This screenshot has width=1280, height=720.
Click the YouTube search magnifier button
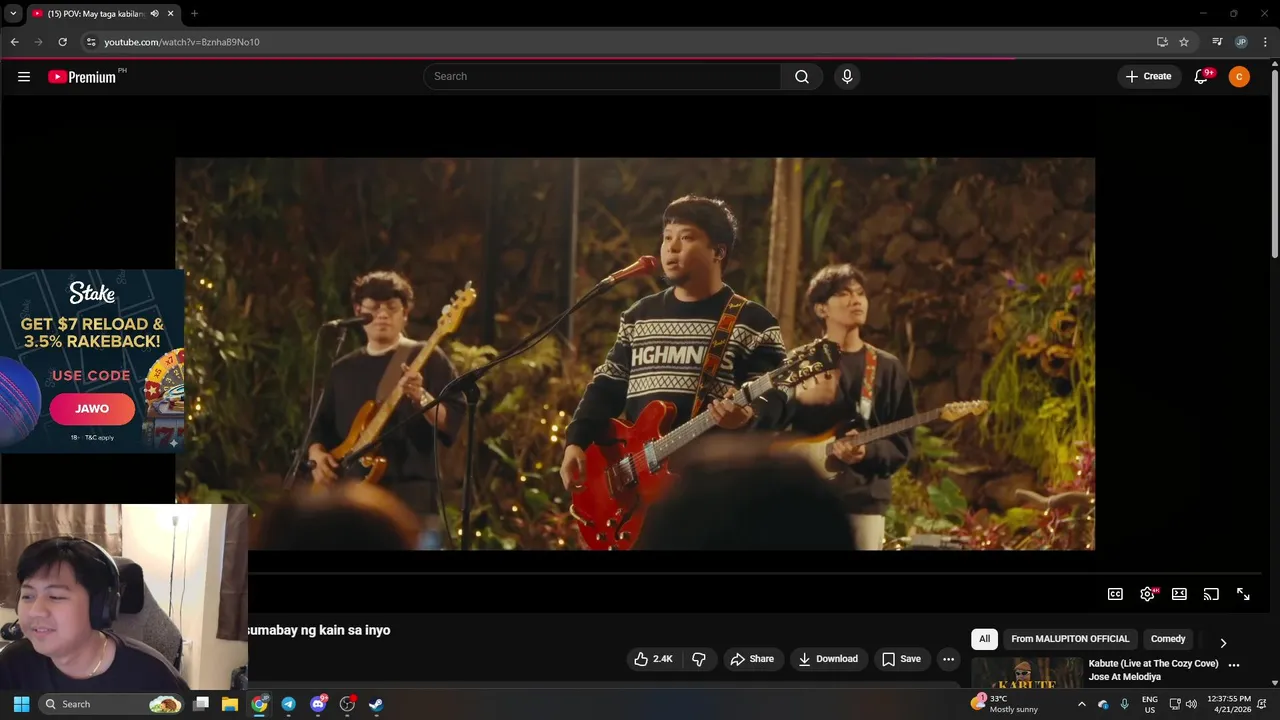(802, 76)
